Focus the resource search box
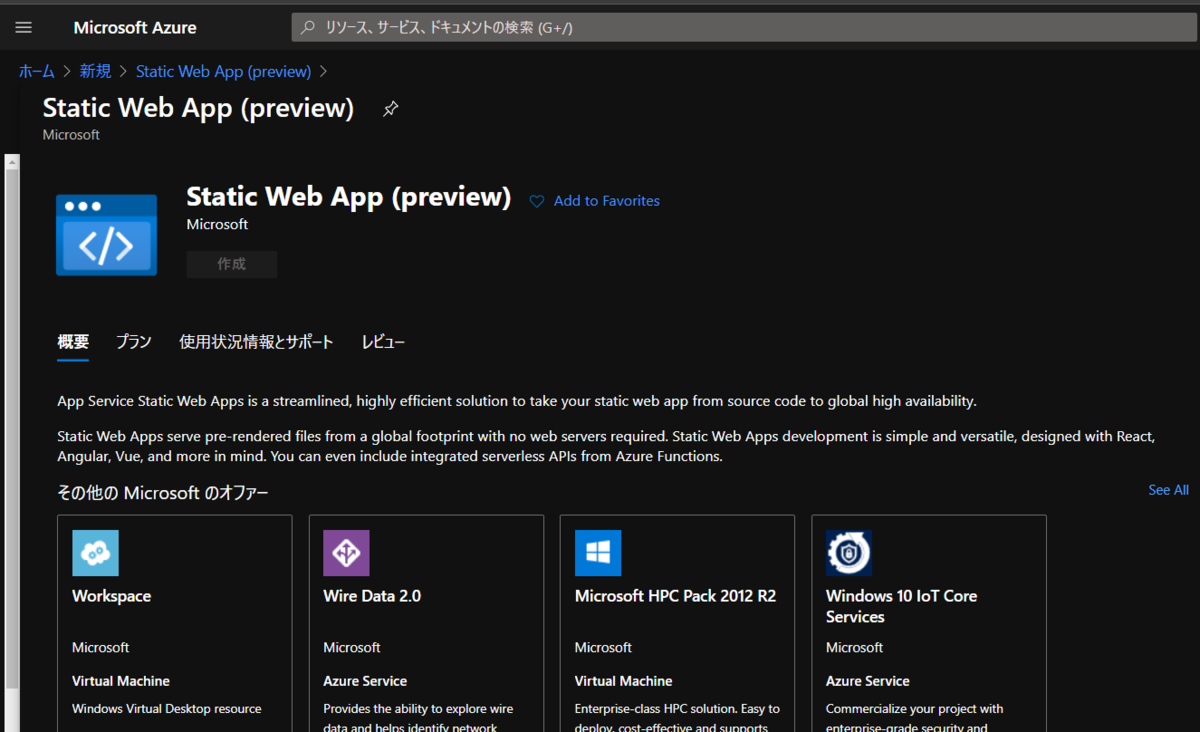The width and height of the screenshot is (1200, 732). 744,28
